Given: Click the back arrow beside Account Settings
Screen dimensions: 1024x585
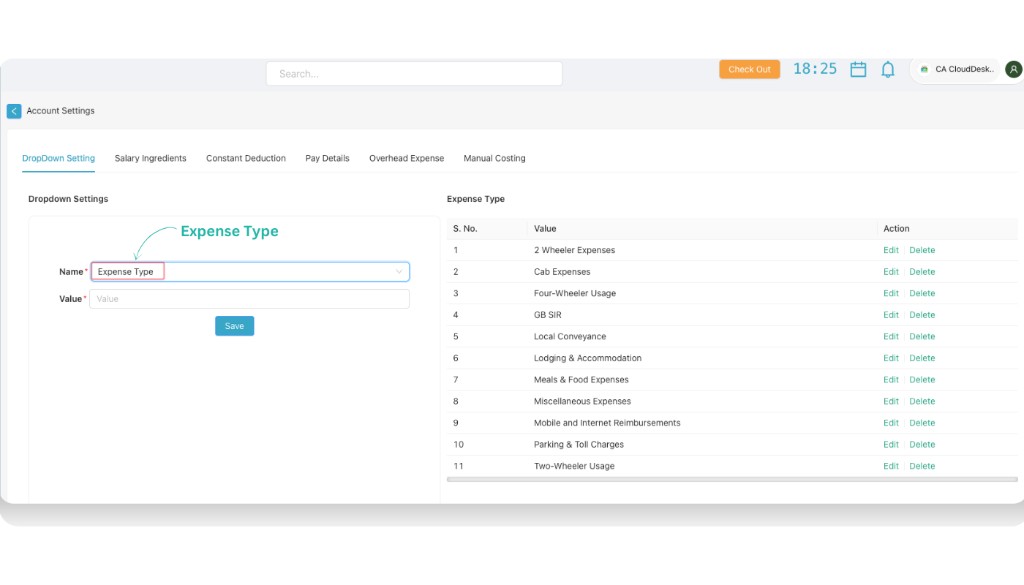Looking at the screenshot, I should pyautogui.click(x=13, y=110).
